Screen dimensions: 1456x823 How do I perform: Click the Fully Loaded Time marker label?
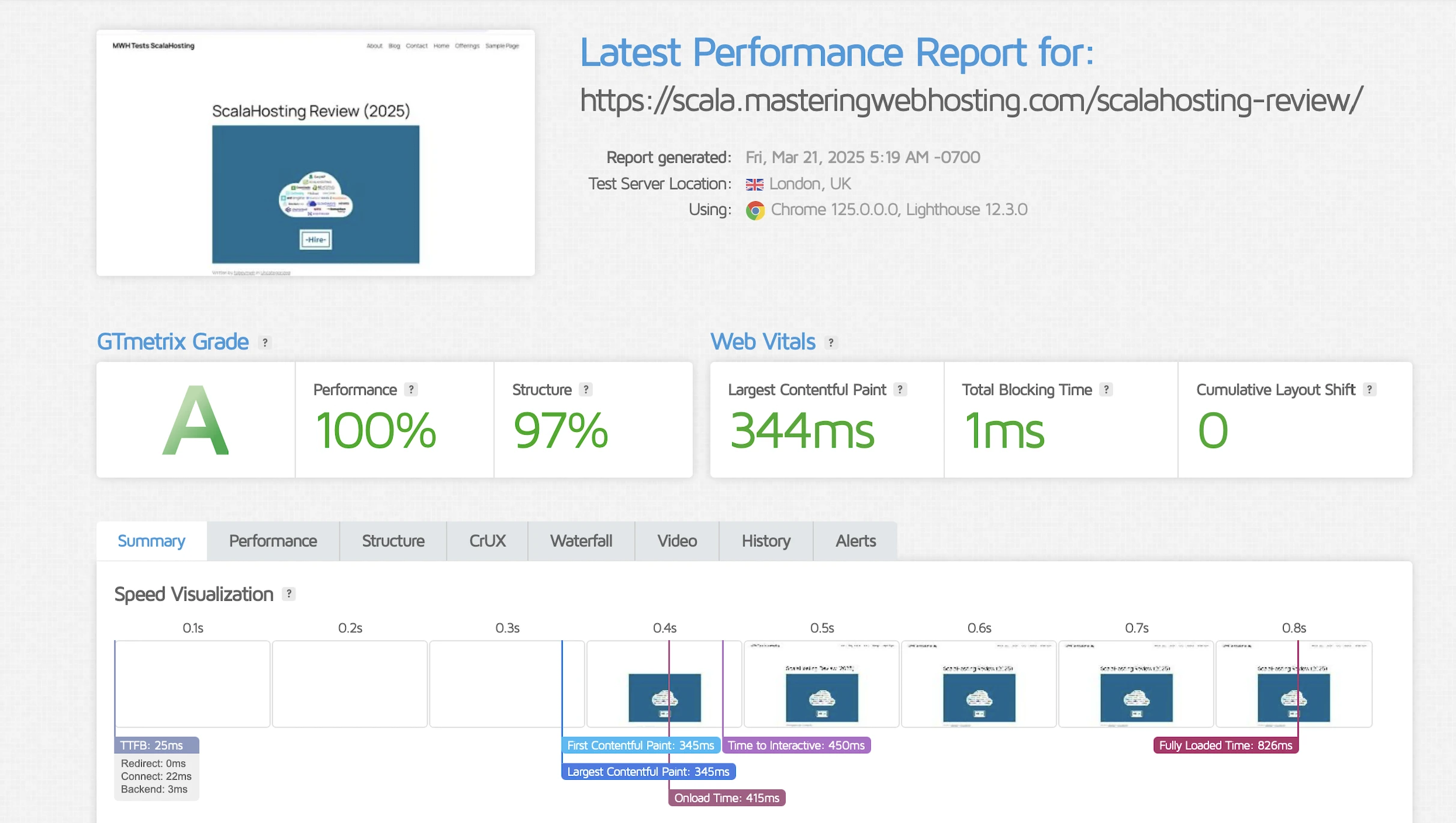(x=1225, y=745)
